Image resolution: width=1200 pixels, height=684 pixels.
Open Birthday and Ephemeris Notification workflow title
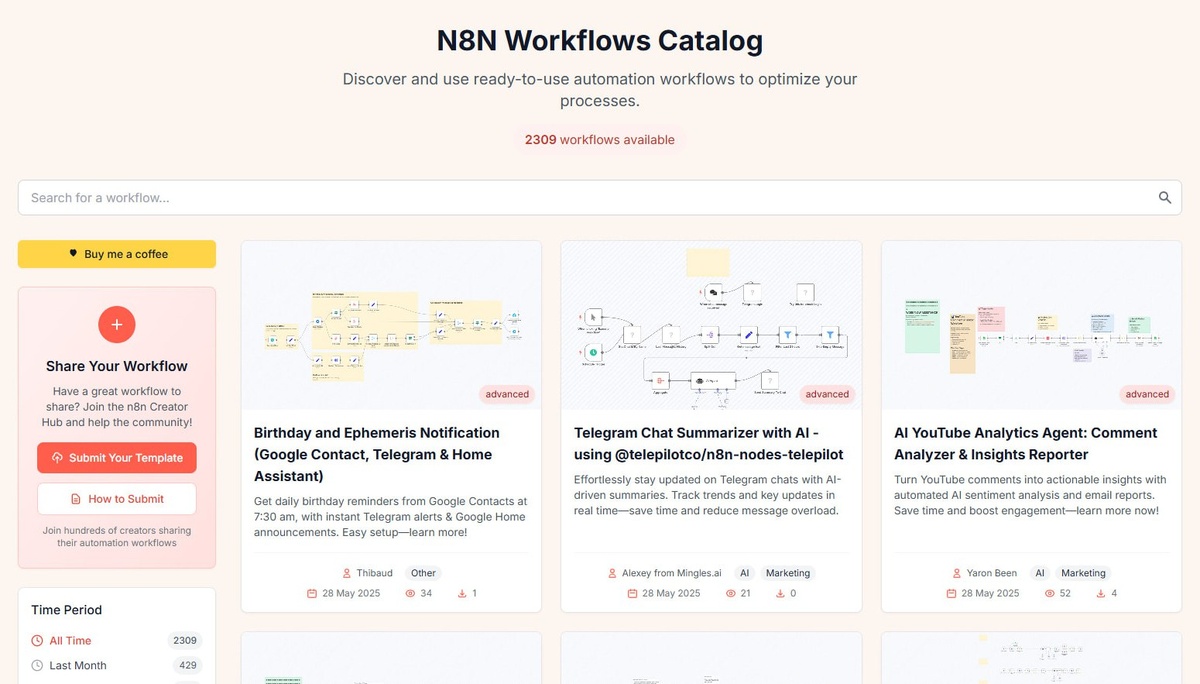click(377, 454)
